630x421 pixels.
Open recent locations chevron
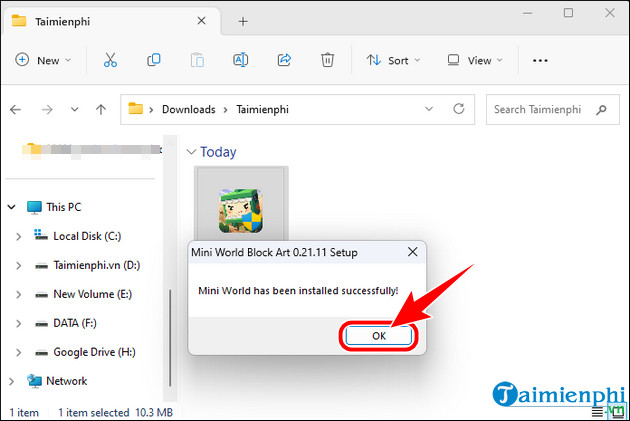click(x=75, y=109)
